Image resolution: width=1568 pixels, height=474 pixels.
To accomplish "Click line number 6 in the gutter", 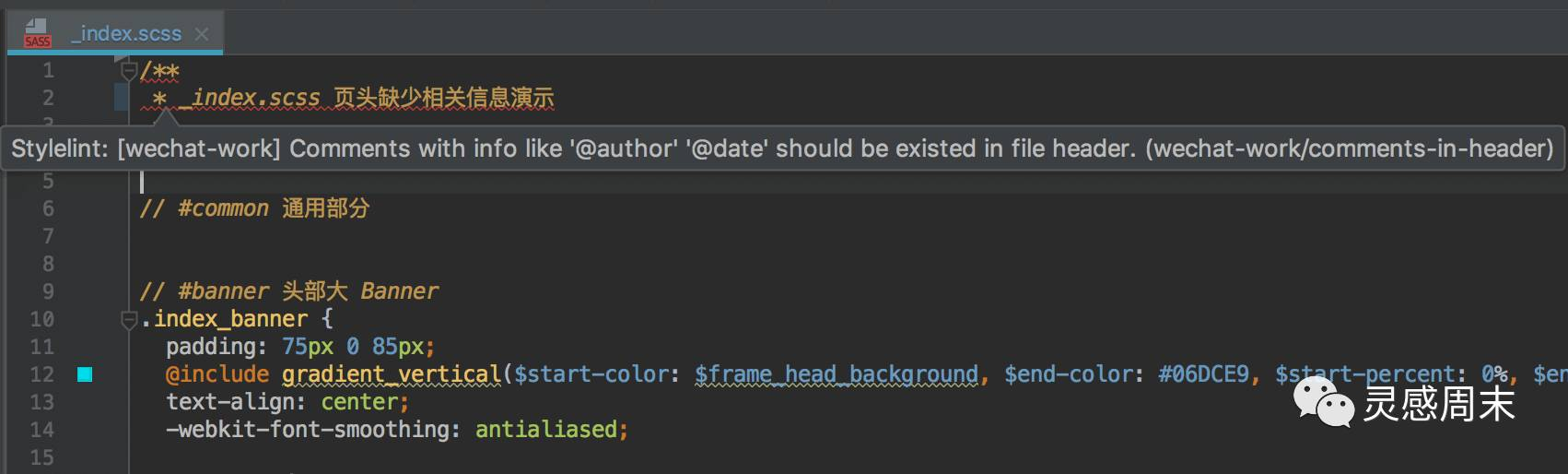I will coord(48,208).
